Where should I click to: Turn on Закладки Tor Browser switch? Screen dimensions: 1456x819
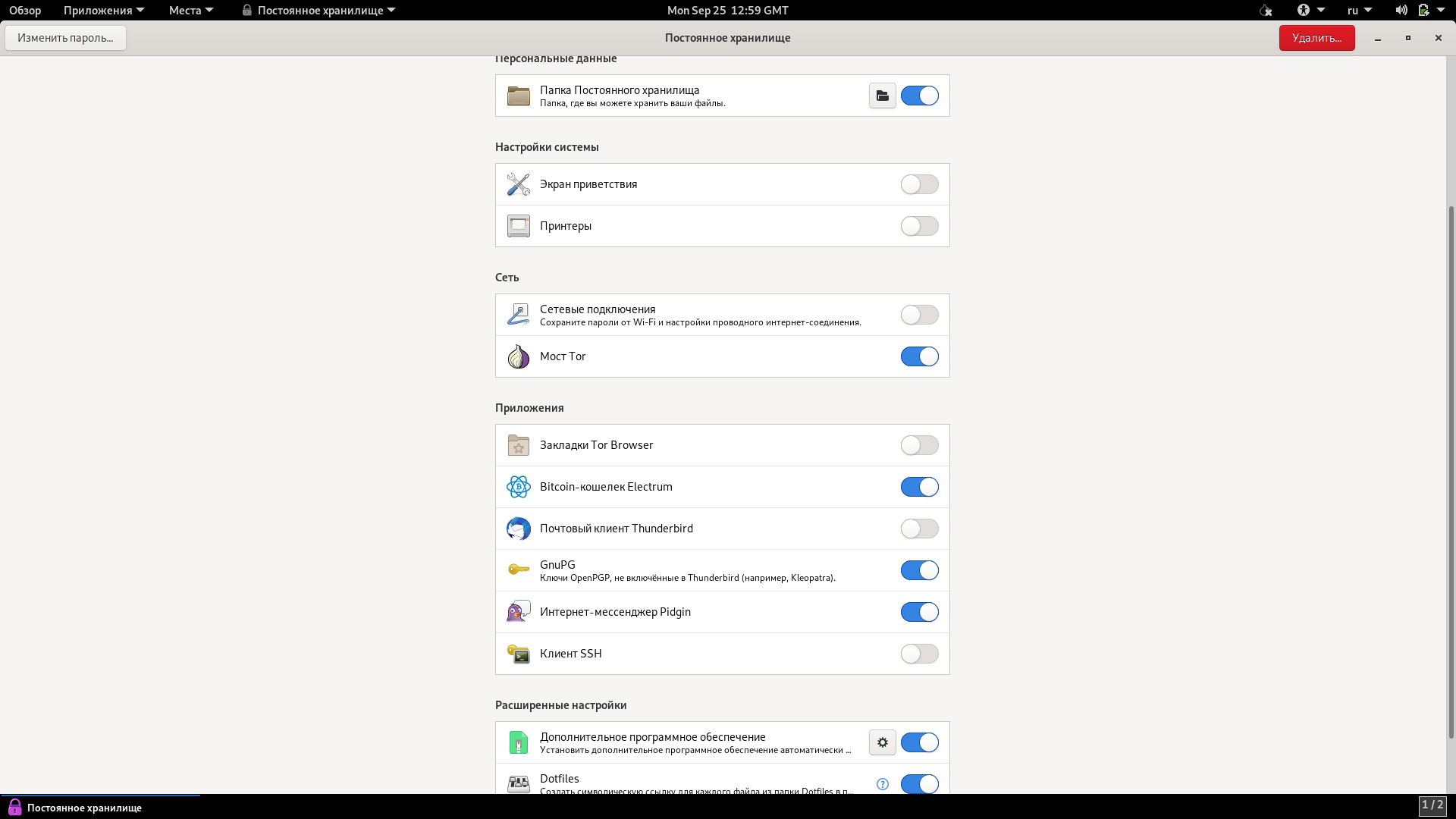919,445
